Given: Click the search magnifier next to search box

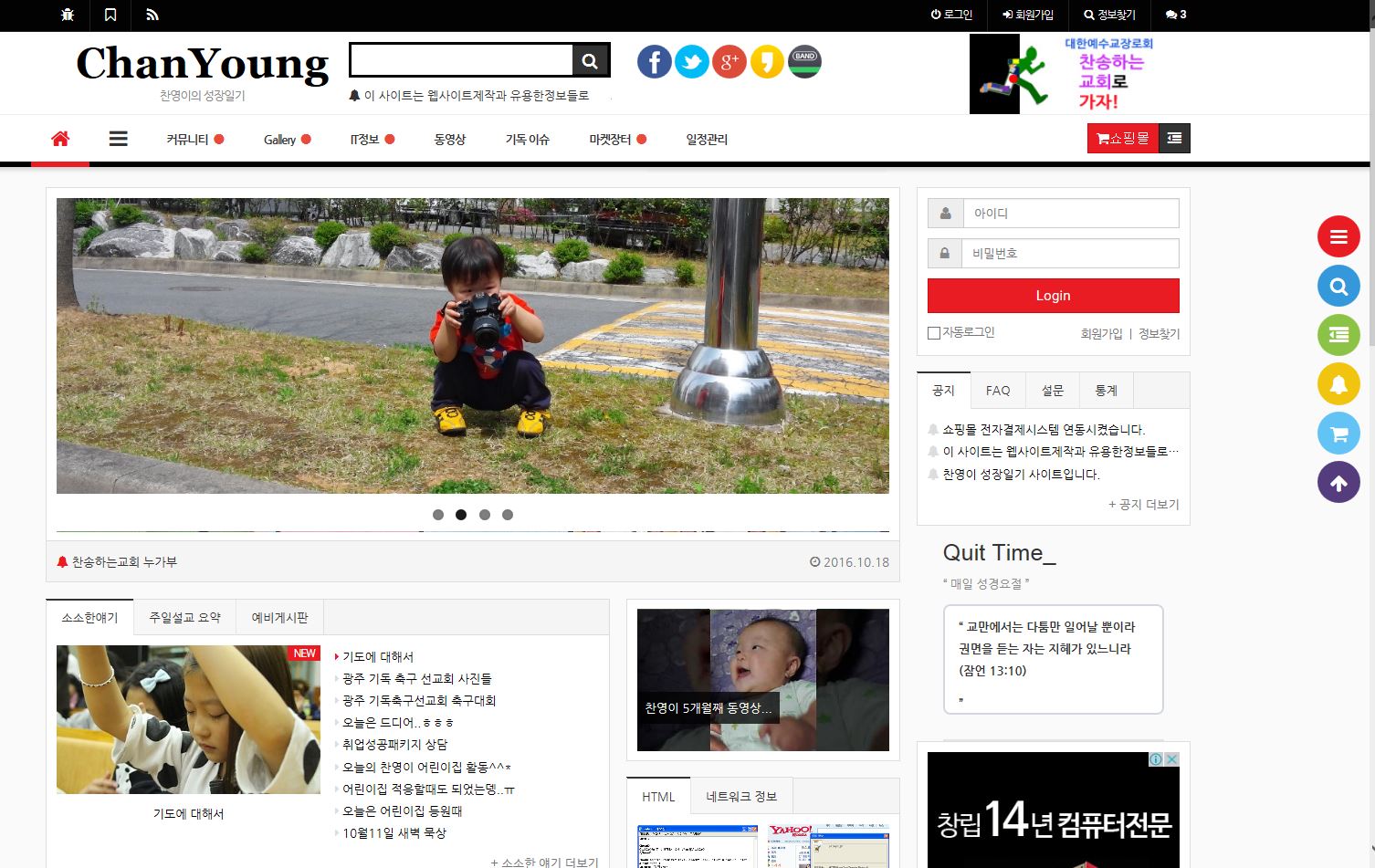Looking at the screenshot, I should click(x=590, y=59).
